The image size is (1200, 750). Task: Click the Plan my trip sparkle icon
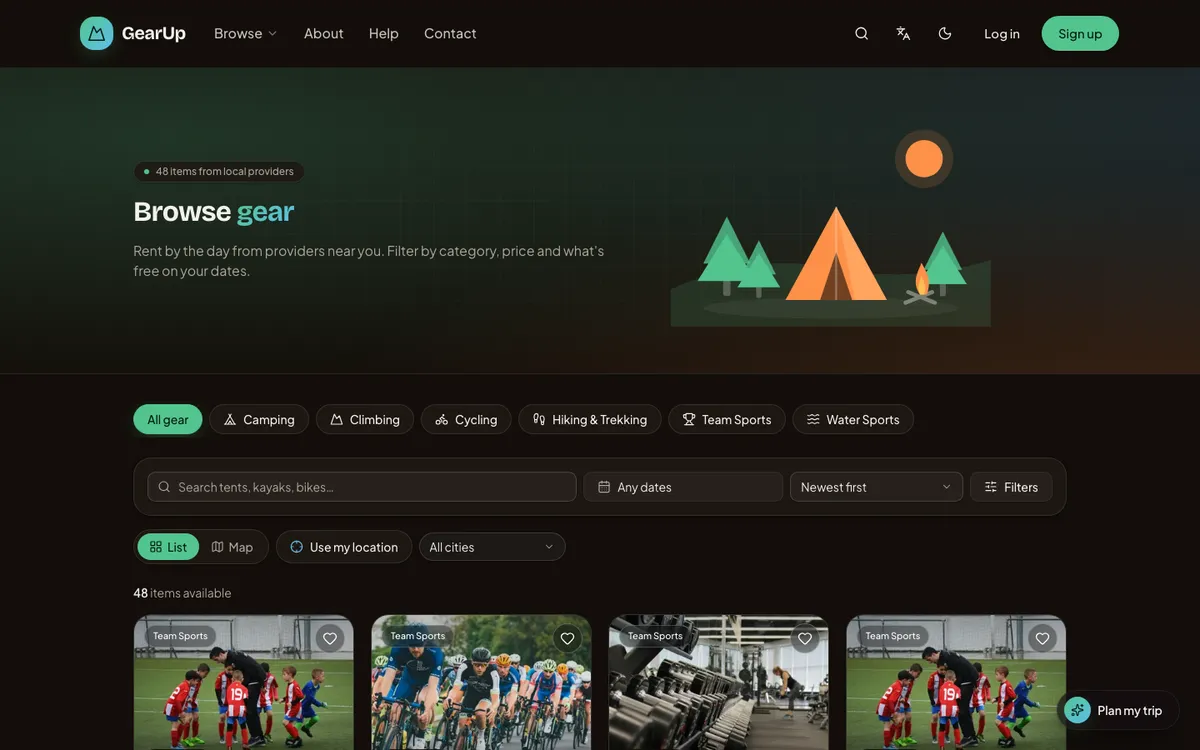coord(1077,710)
